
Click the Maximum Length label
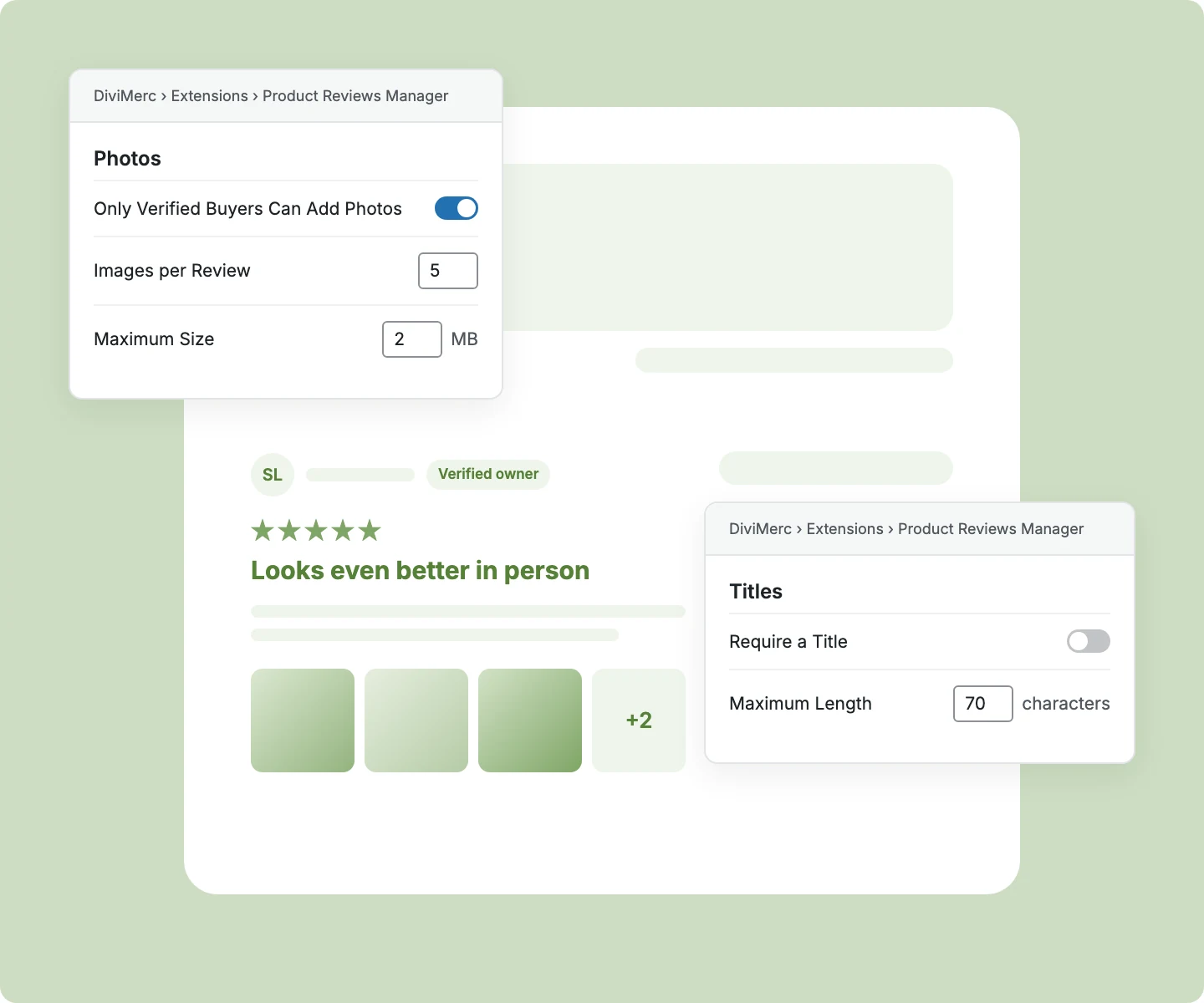(x=800, y=704)
